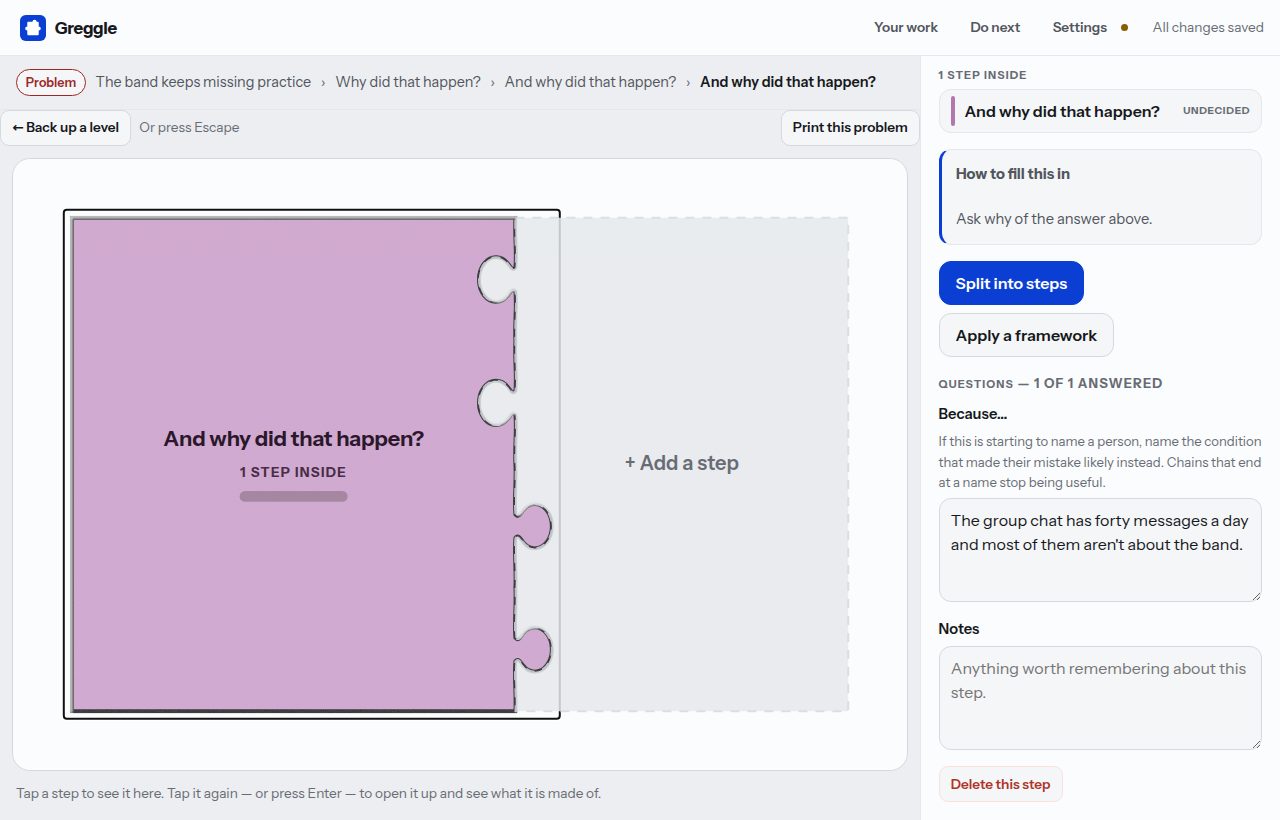Click Delete this step button
The image size is (1280, 820).
coord(1000,785)
